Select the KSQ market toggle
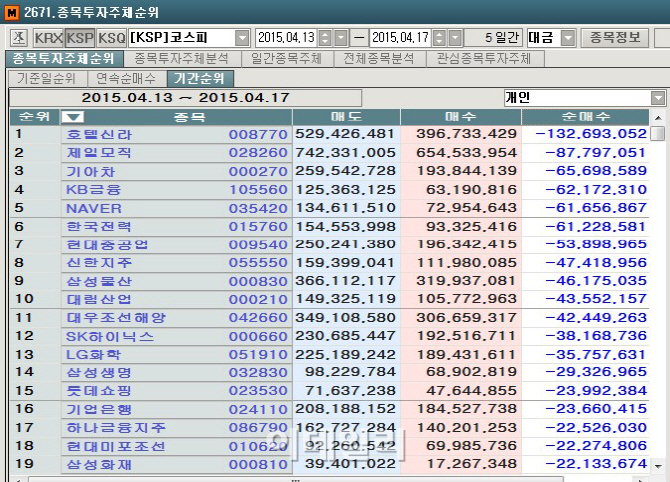This screenshot has height=482, width=670. 112,38
